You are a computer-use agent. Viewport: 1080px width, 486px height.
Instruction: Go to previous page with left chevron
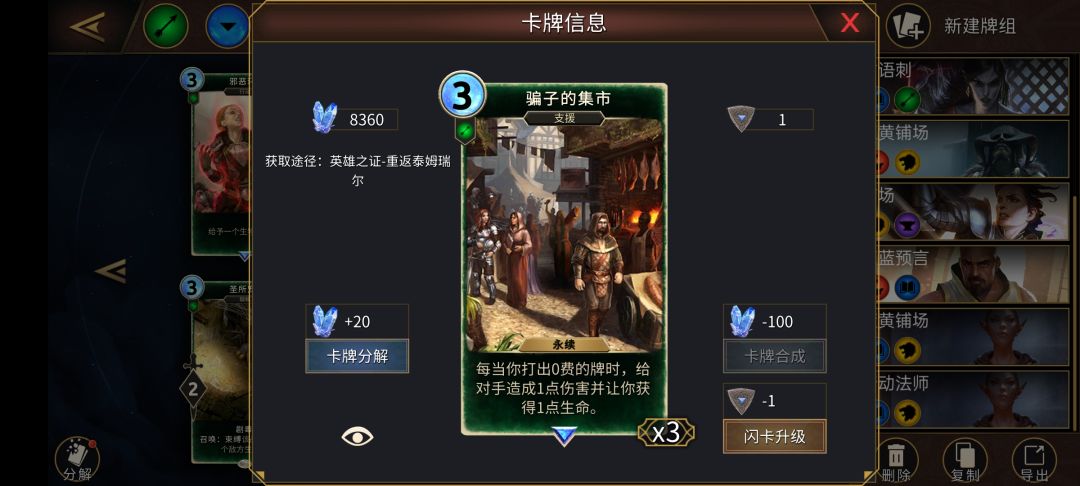111,271
